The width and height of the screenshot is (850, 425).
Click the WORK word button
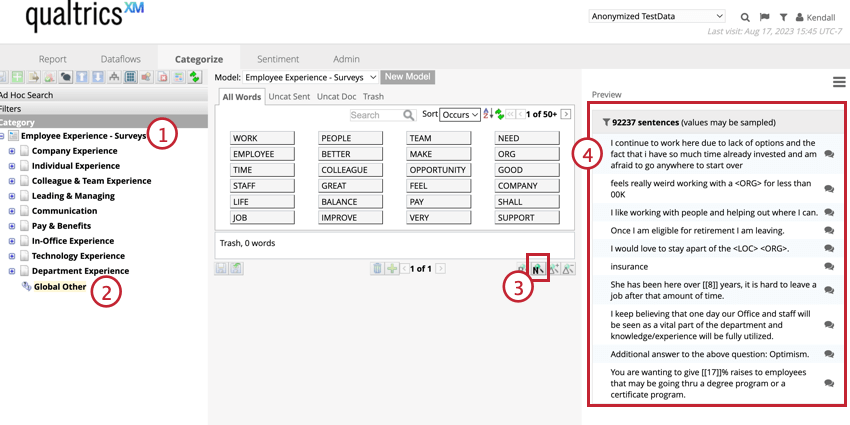[262, 138]
